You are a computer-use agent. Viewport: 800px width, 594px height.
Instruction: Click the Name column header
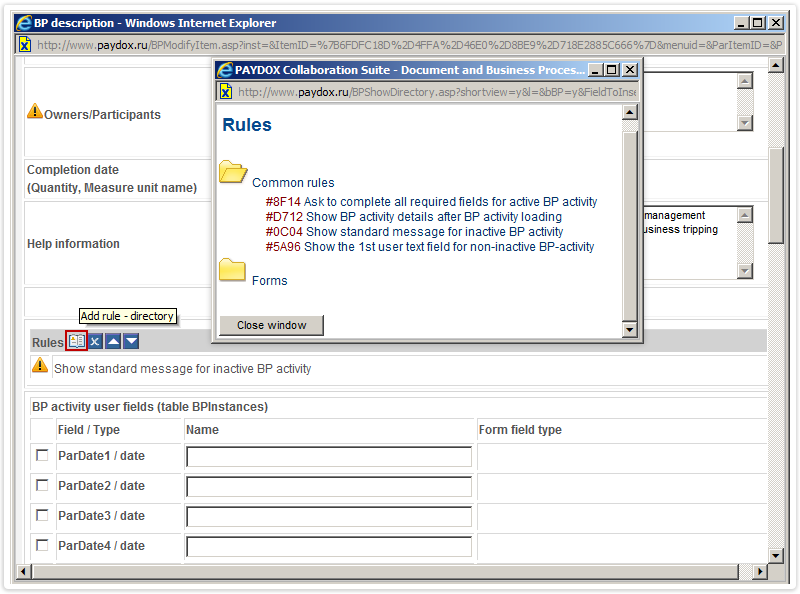[x=202, y=430]
